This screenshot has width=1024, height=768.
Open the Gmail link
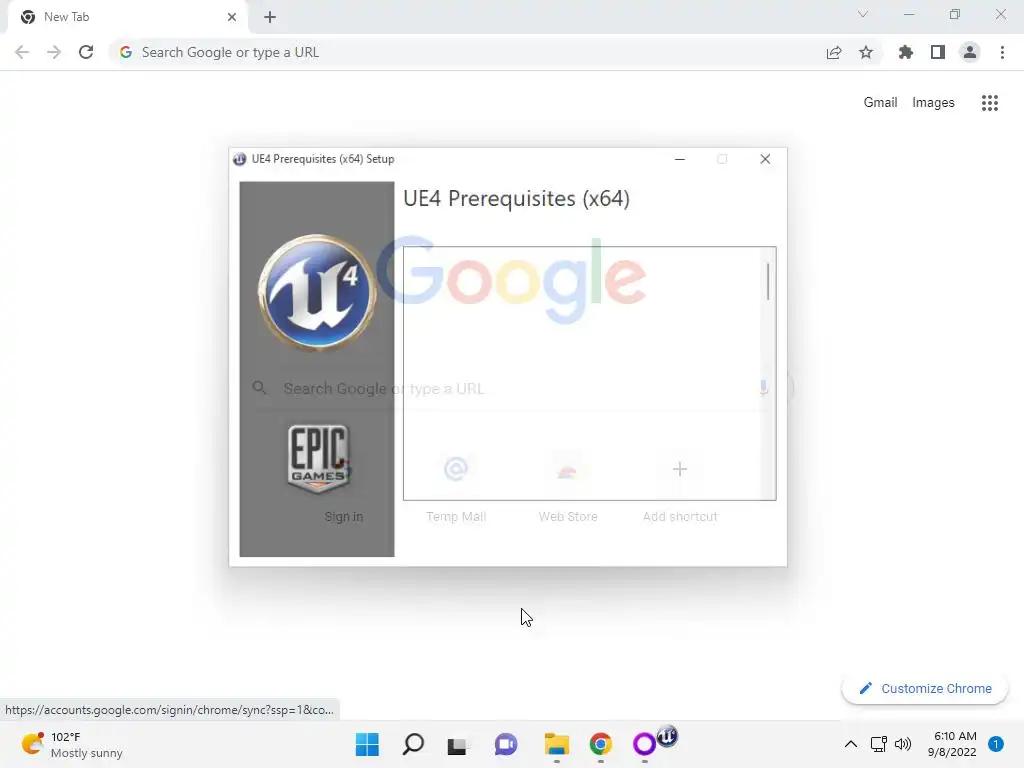click(880, 103)
